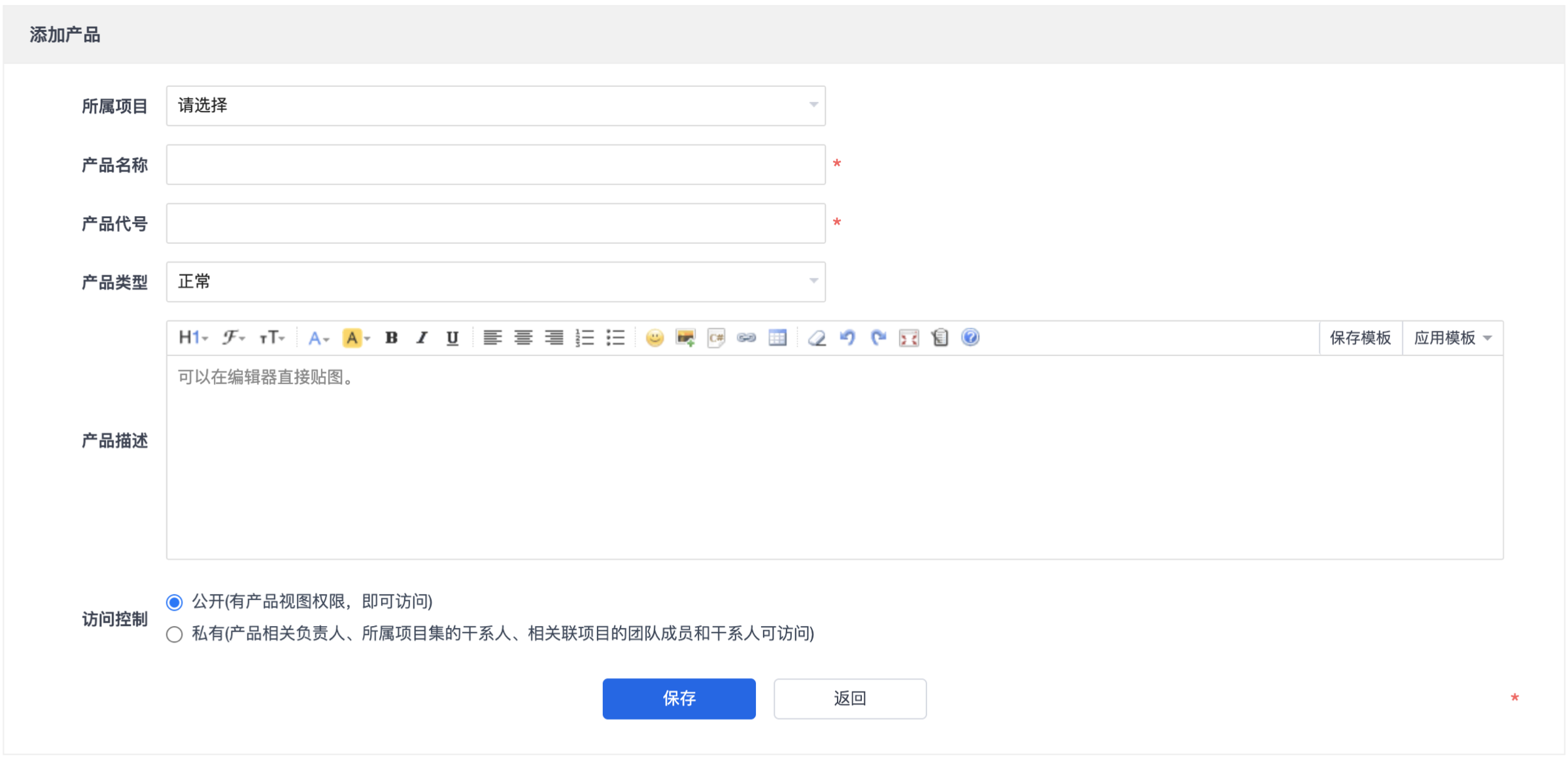Open the editor help icon
Viewport: 1568px width, 758px height.
(970, 338)
